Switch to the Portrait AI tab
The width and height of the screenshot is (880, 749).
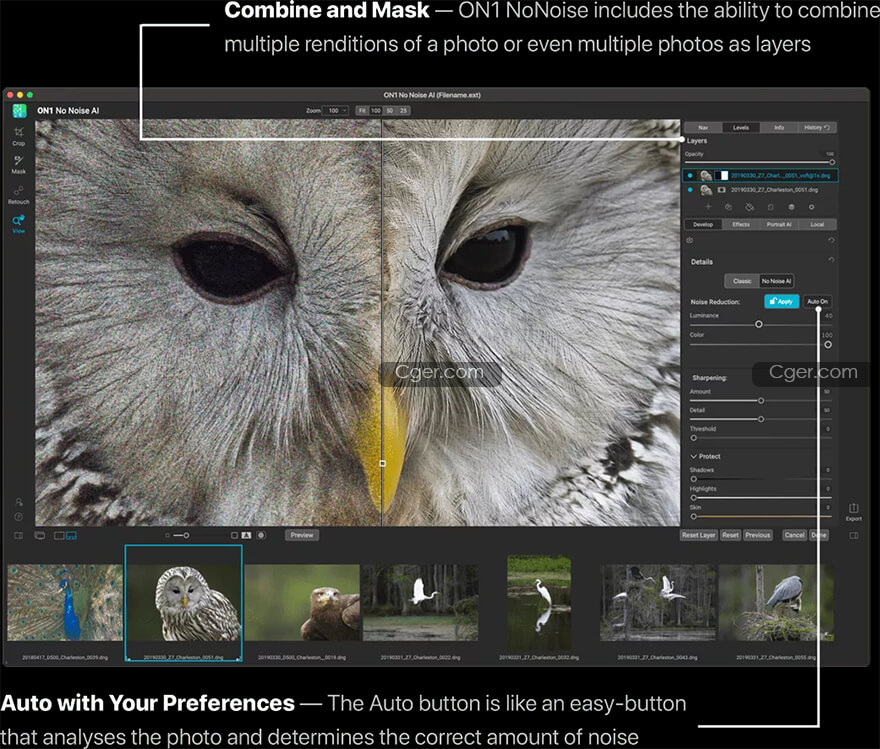coord(779,224)
